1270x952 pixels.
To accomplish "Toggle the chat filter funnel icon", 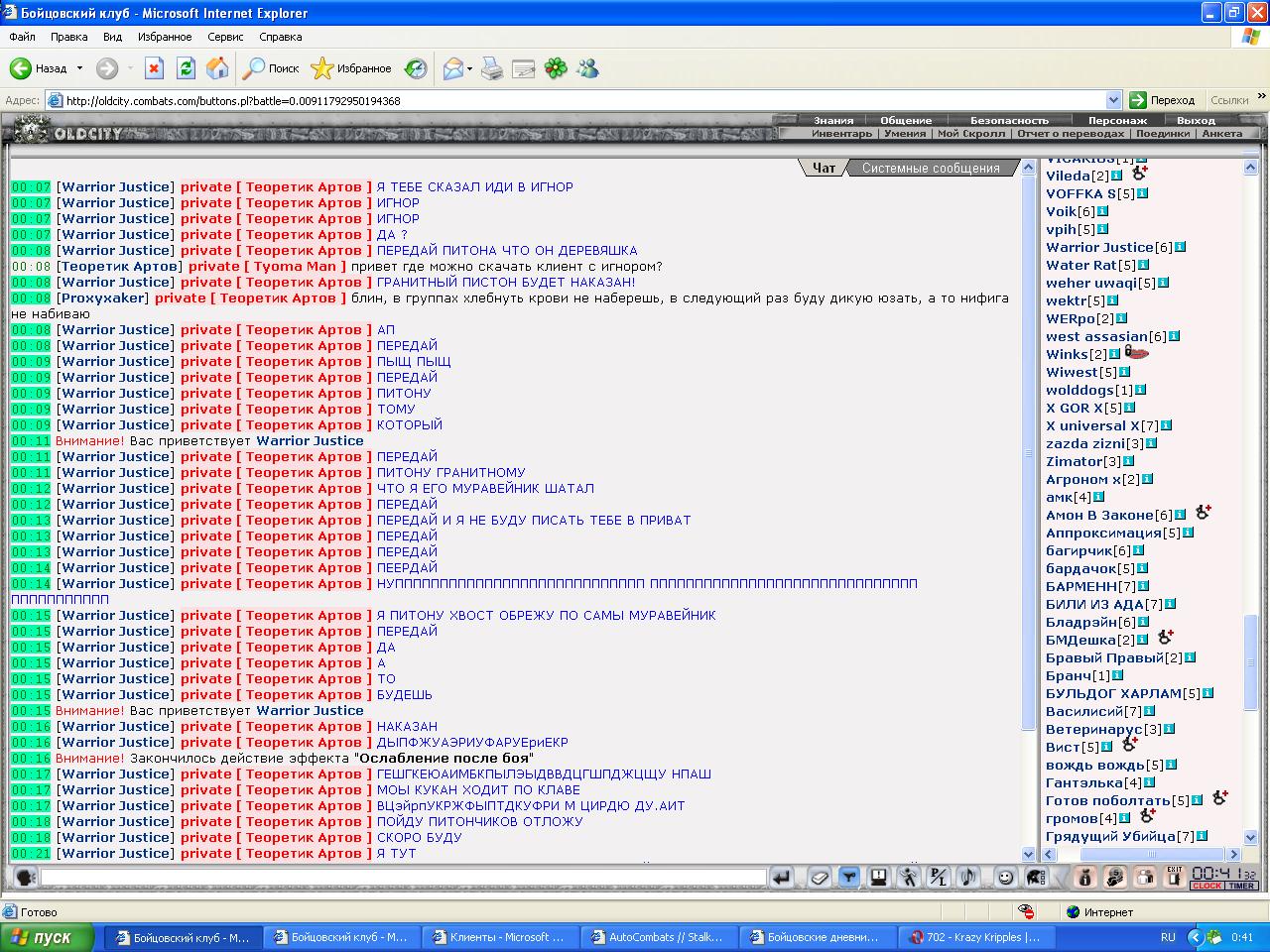I will 848,877.
